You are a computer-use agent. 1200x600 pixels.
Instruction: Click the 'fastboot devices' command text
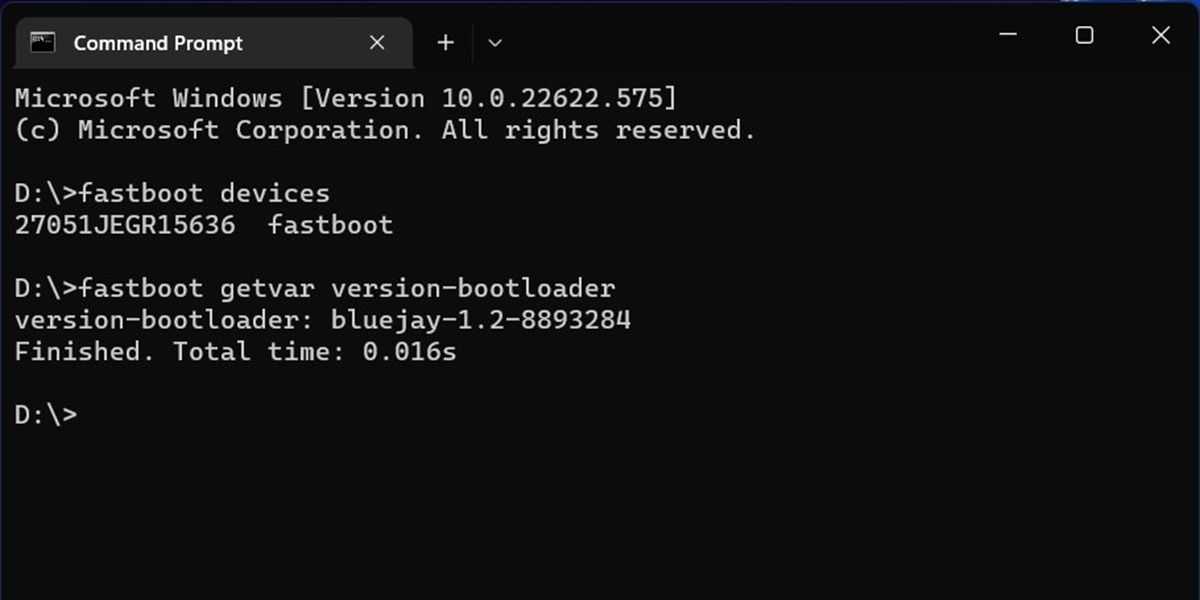pyautogui.click(x=204, y=193)
